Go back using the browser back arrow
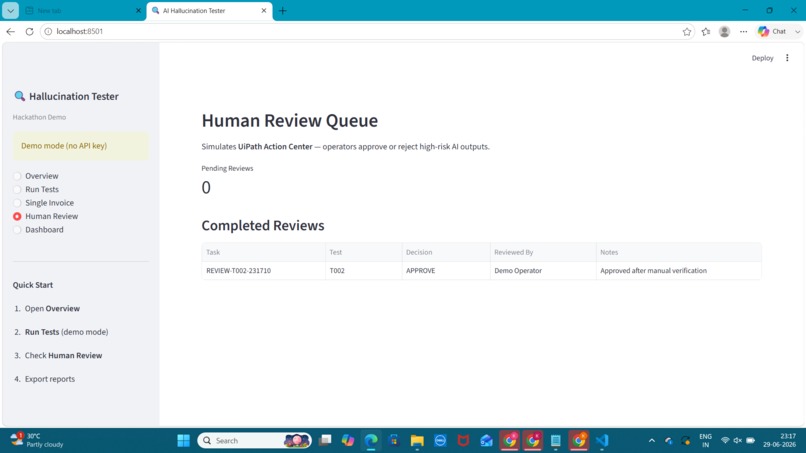 10,31
